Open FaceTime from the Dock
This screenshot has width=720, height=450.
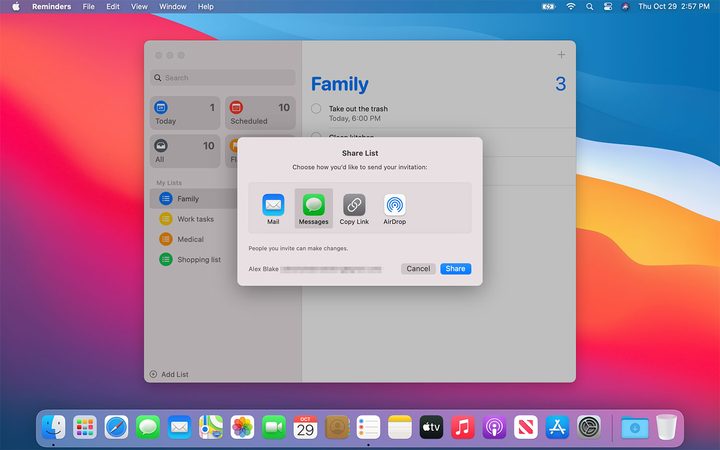click(x=274, y=428)
